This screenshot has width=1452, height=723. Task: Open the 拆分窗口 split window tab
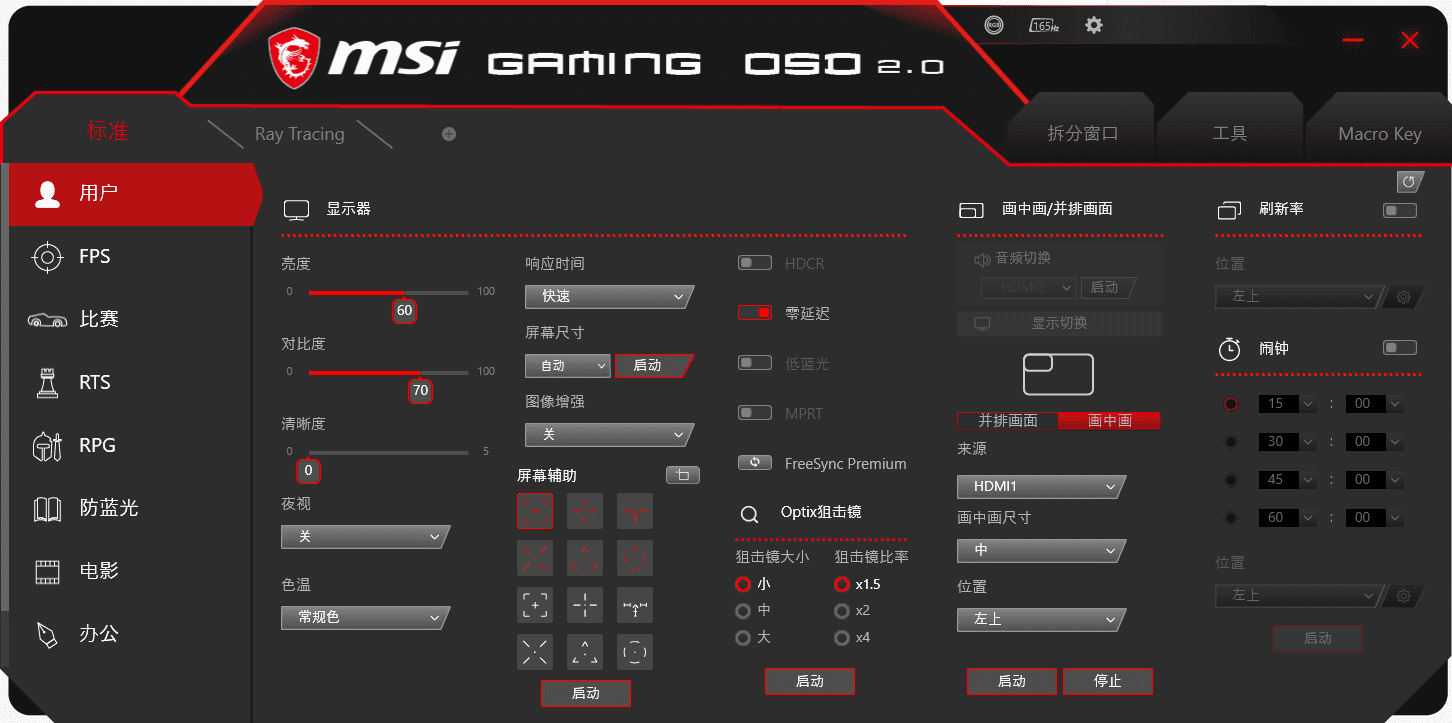pyautogui.click(x=1082, y=134)
